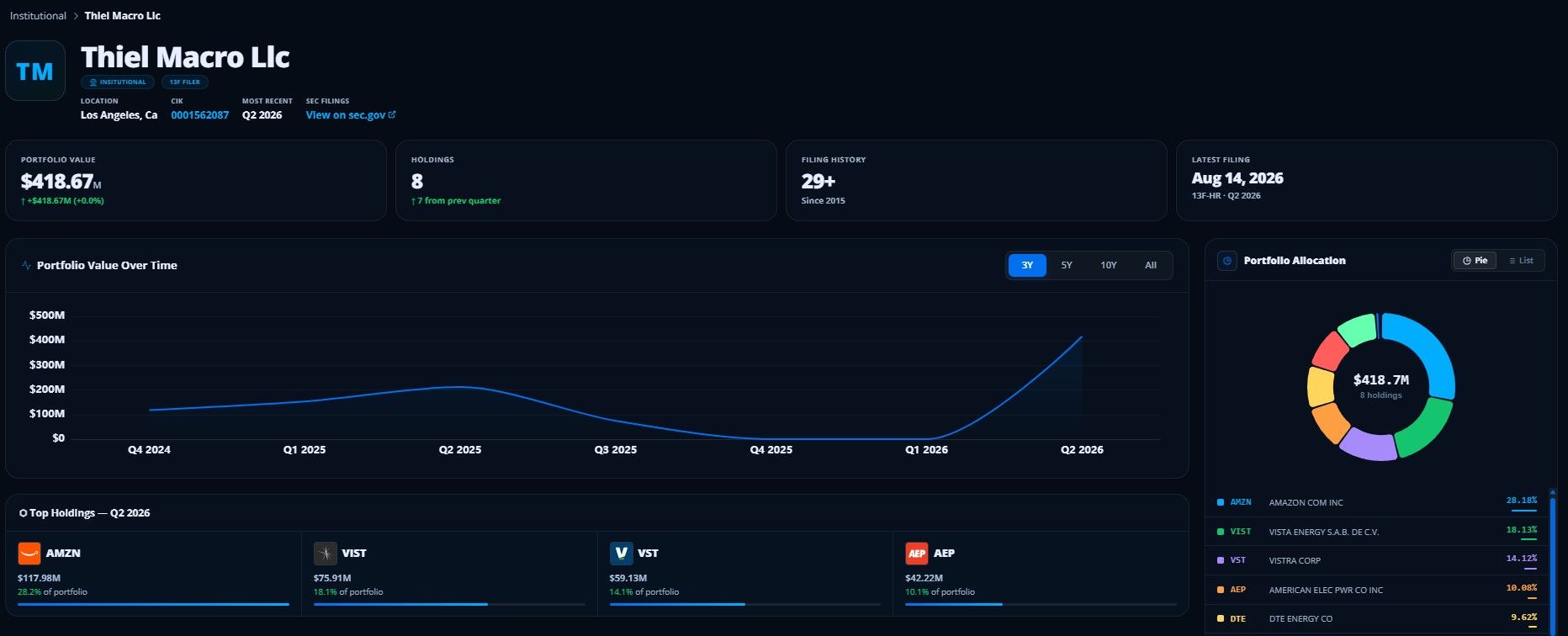Open View on sec.gov link
Image resolution: width=1568 pixels, height=636 pixels.
[351, 115]
